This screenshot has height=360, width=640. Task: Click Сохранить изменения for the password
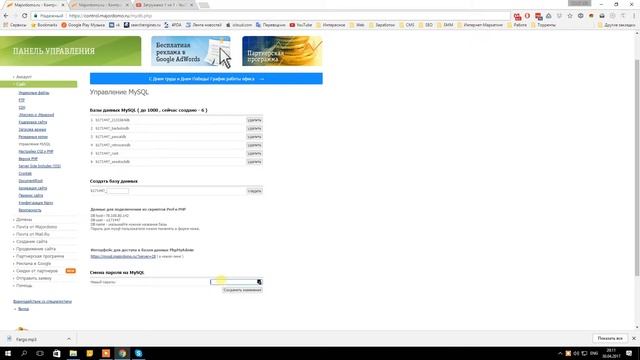242,290
